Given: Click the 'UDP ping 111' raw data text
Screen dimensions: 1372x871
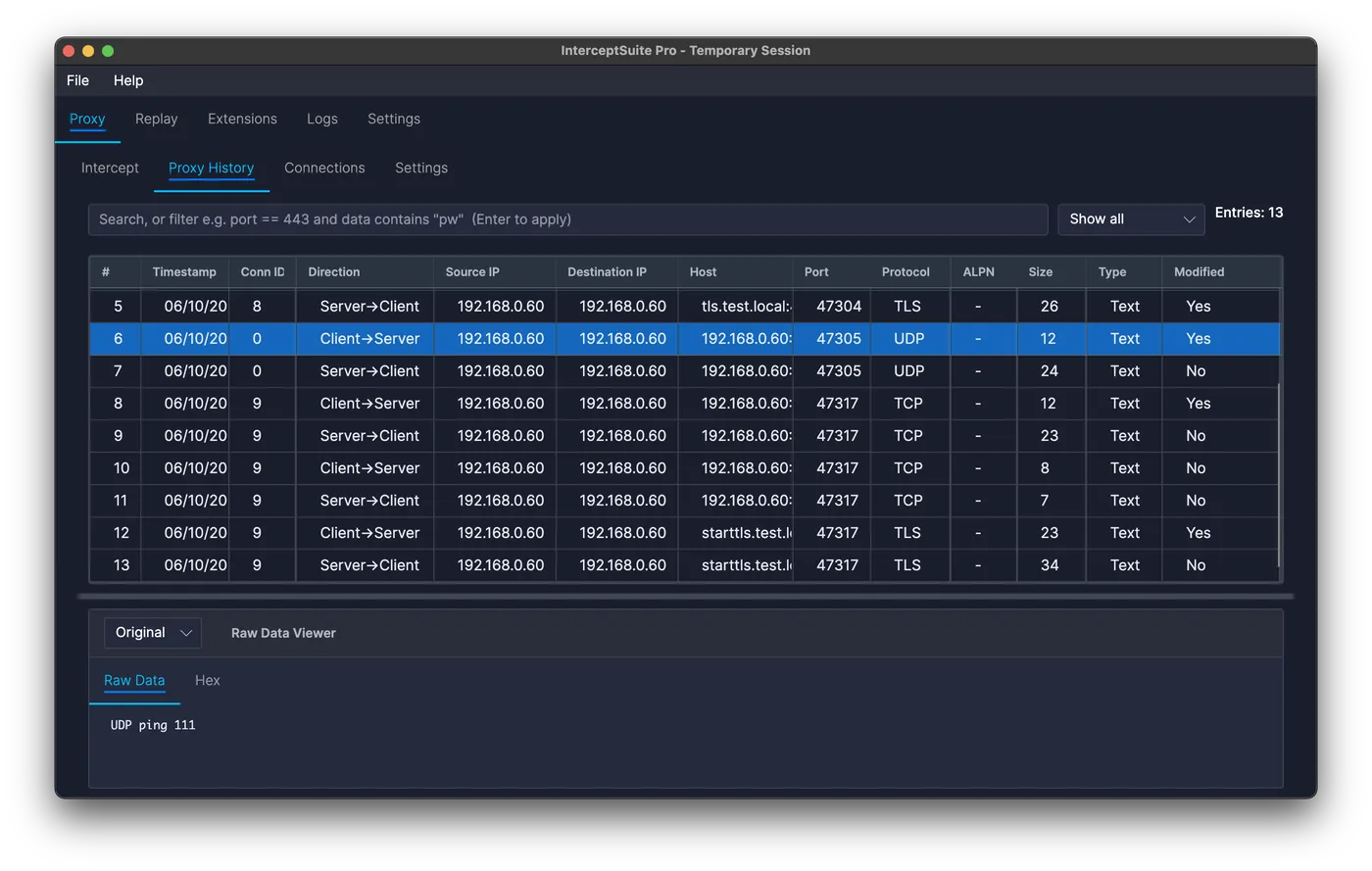Looking at the screenshot, I should (x=153, y=725).
